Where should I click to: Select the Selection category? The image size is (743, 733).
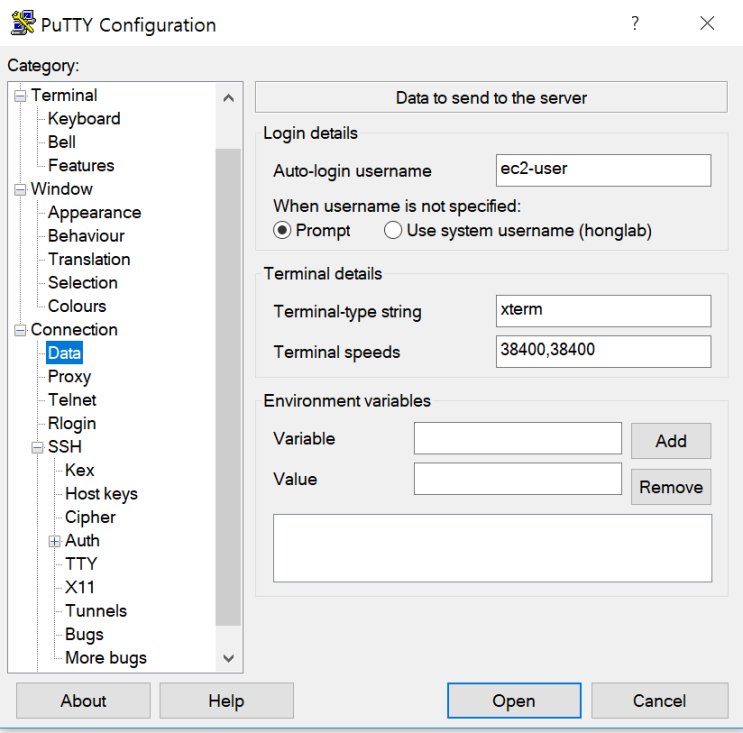[x=82, y=283]
